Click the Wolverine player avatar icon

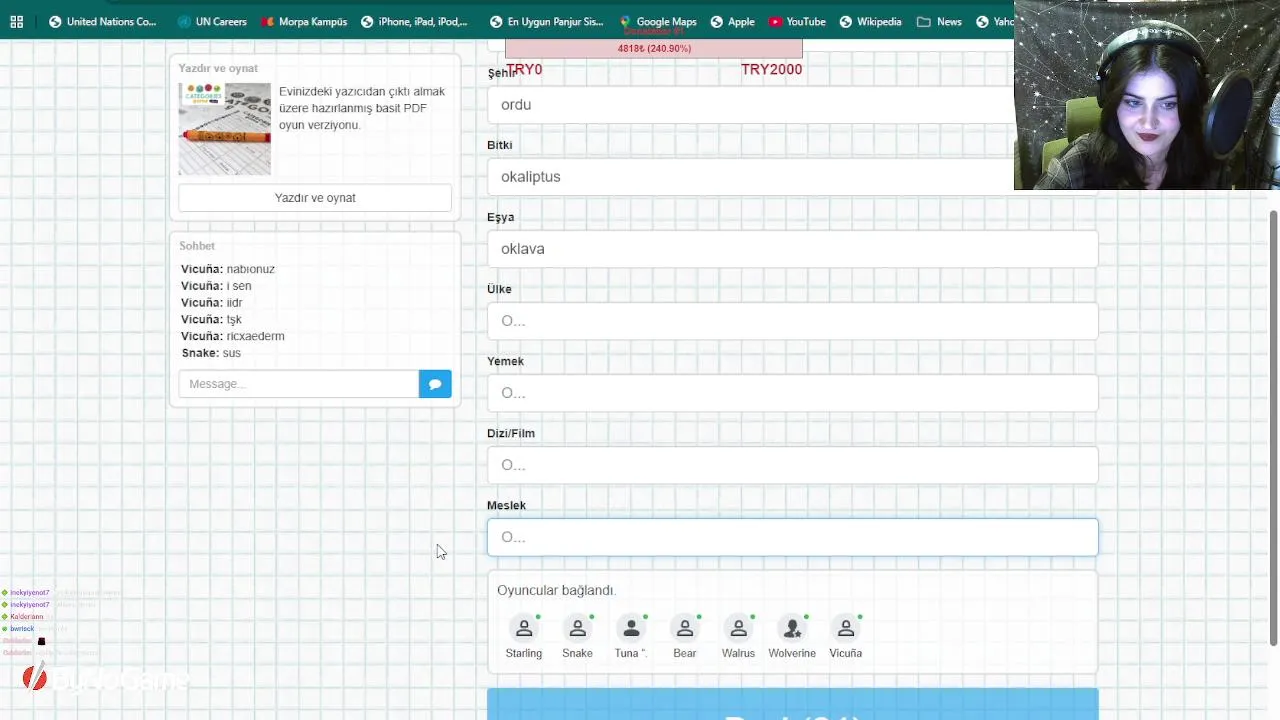click(792, 629)
